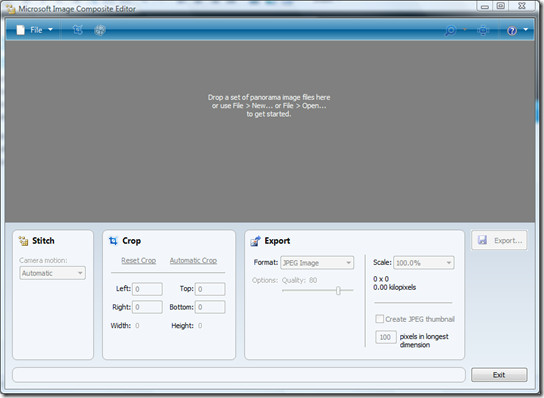Viewport: 544px width, 398px height.
Task: Click the File document icon
Action: click(x=21, y=30)
